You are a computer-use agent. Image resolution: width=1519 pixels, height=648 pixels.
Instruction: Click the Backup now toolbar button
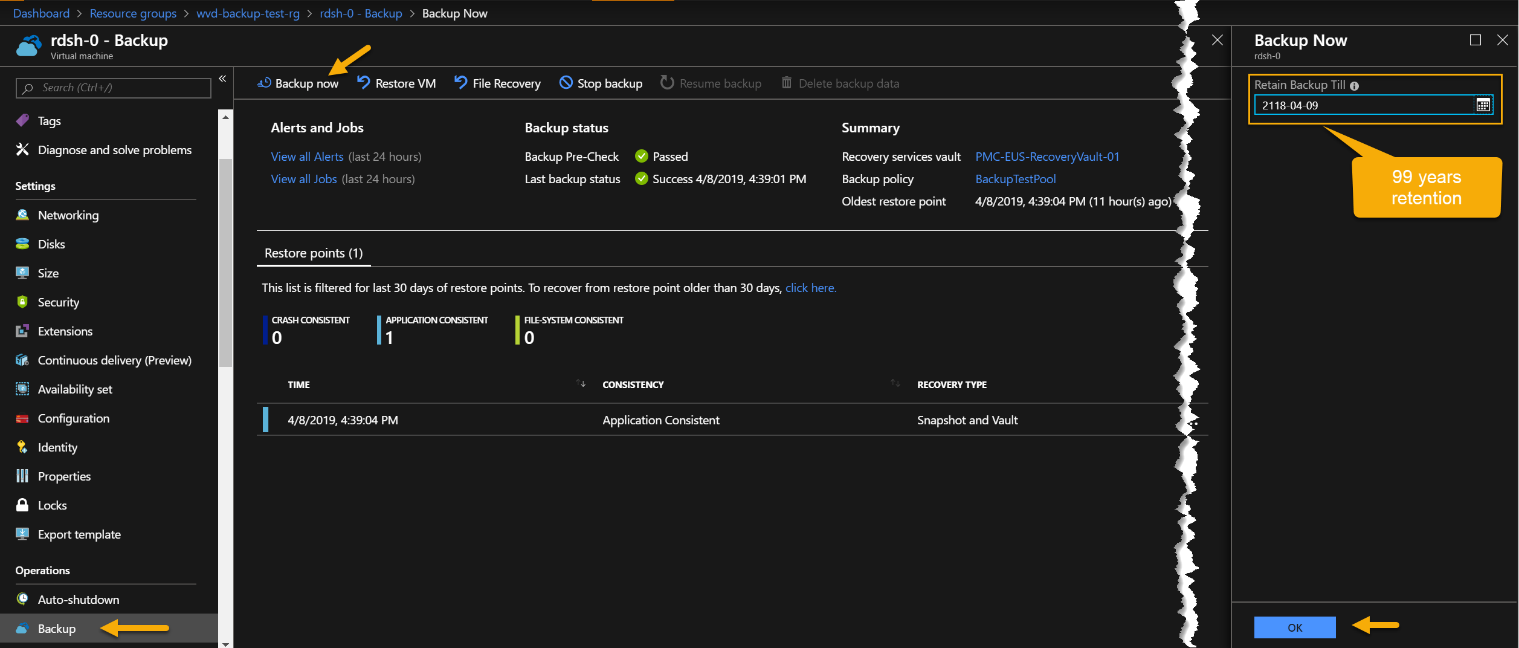point(298,84)
